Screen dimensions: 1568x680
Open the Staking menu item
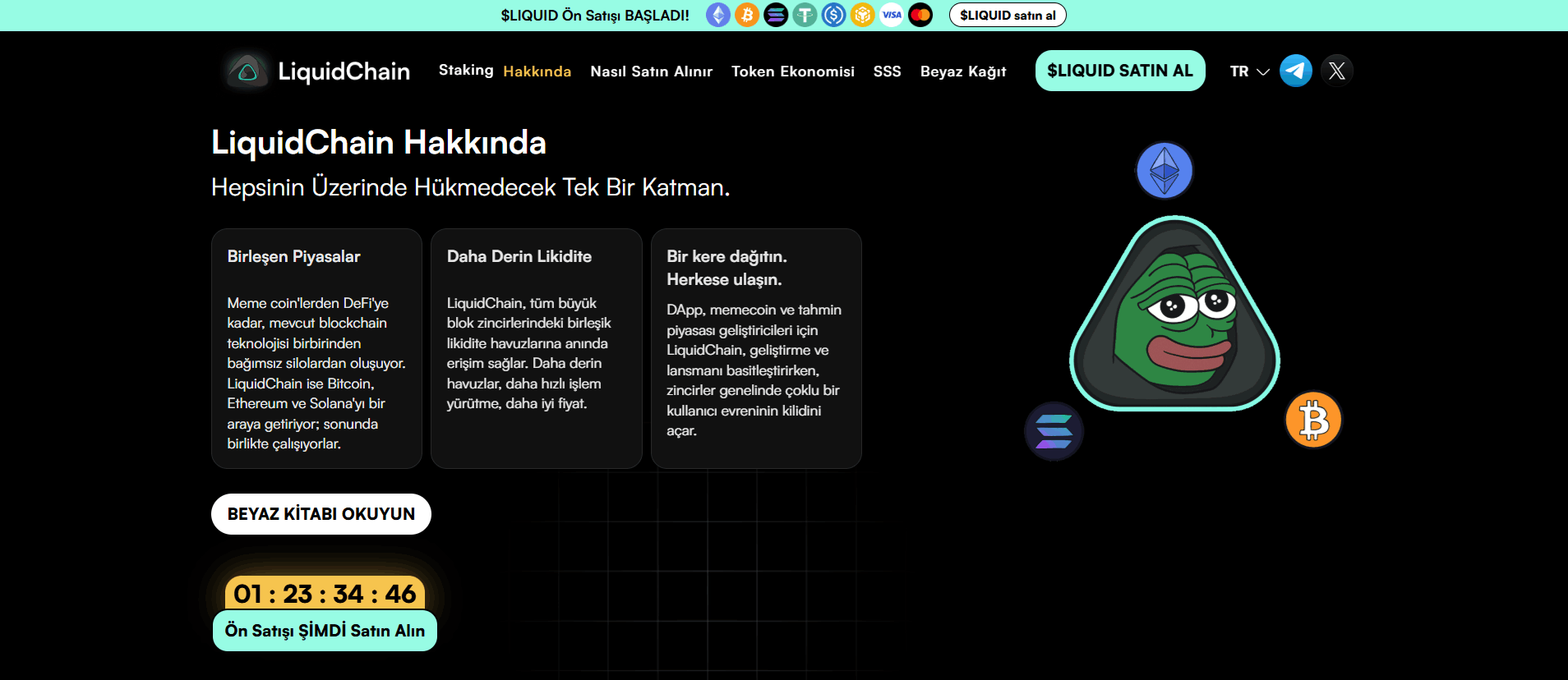pyautogui.click(x=466, y=71)
